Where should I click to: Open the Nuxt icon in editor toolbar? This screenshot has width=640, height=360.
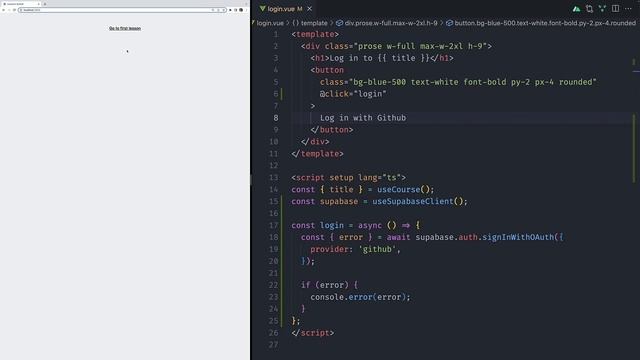[x=576, y=9]
